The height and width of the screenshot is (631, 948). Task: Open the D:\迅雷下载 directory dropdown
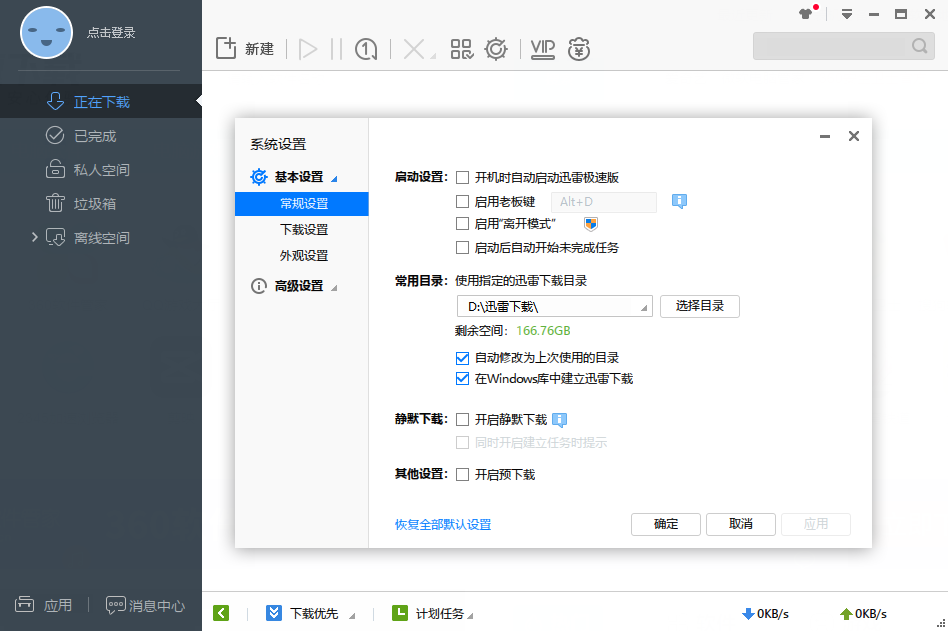tap(644, 306)
